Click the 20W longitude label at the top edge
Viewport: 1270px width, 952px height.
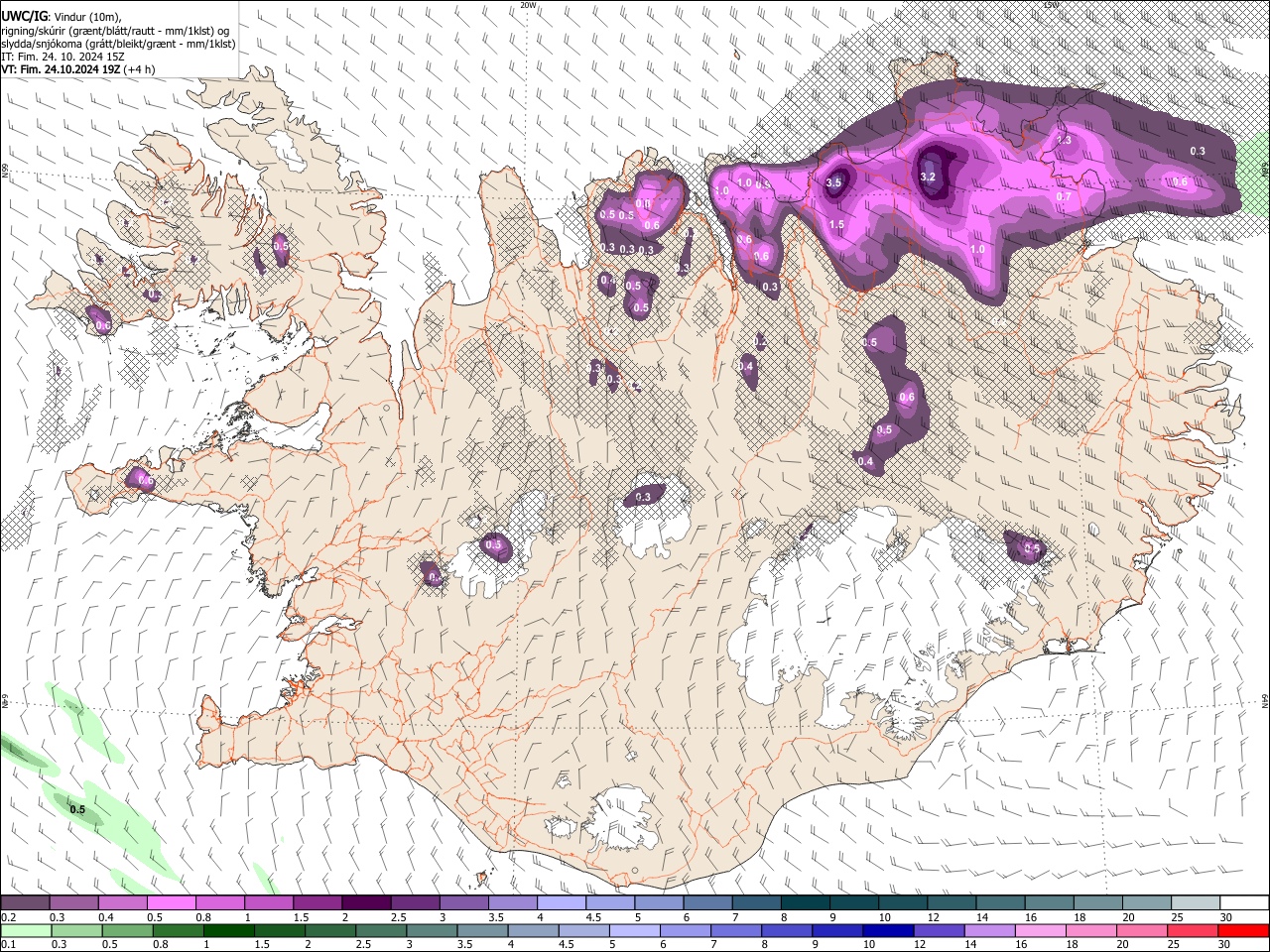click(x=529, y=5)
